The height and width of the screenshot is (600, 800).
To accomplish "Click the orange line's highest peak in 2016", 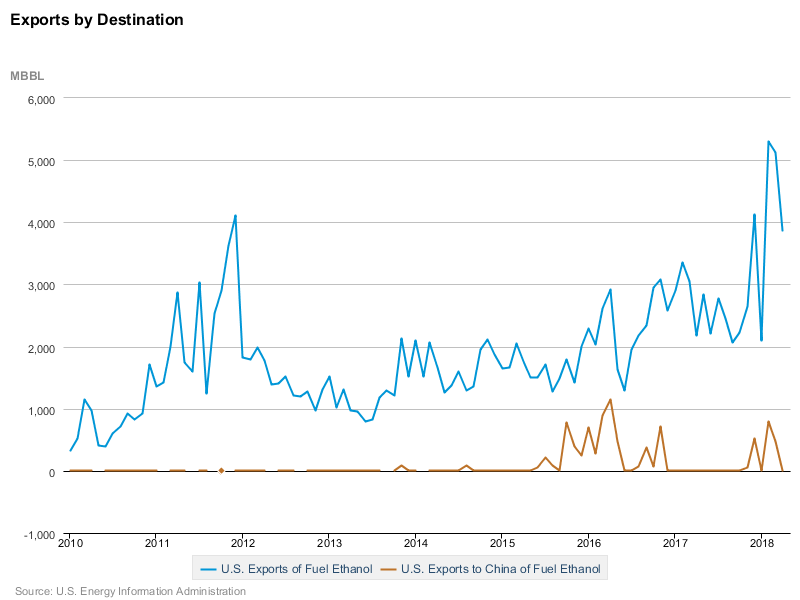I will pyautogui.click(x=610, y=400).
